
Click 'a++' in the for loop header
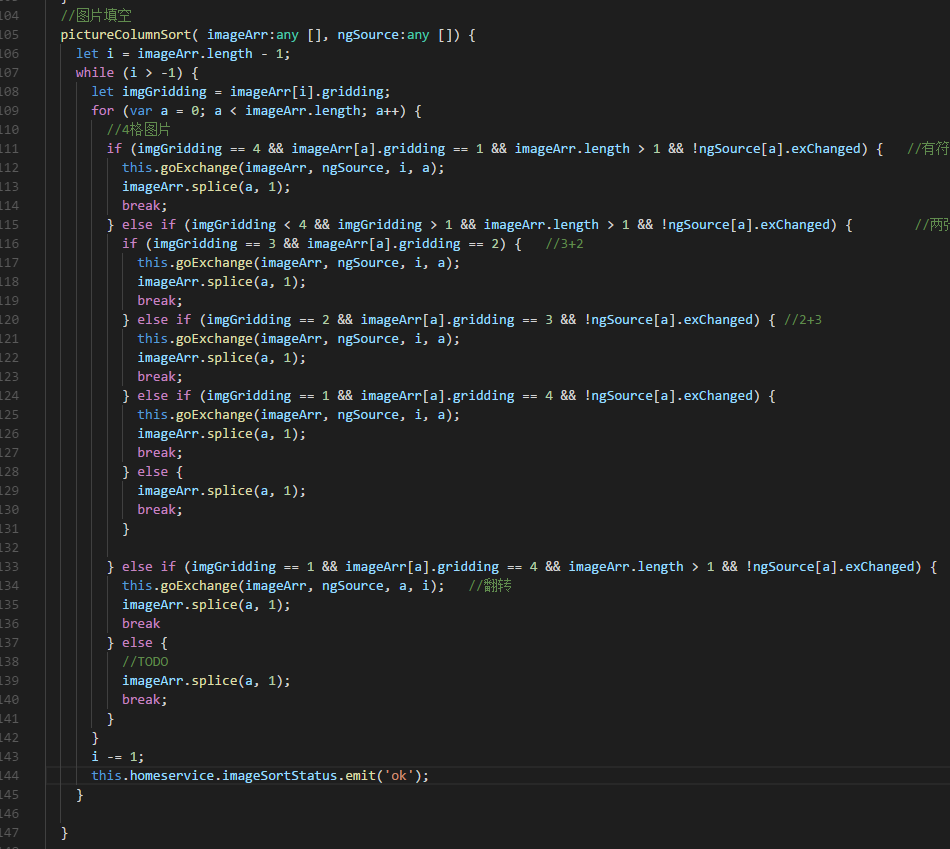click(387, 111)
